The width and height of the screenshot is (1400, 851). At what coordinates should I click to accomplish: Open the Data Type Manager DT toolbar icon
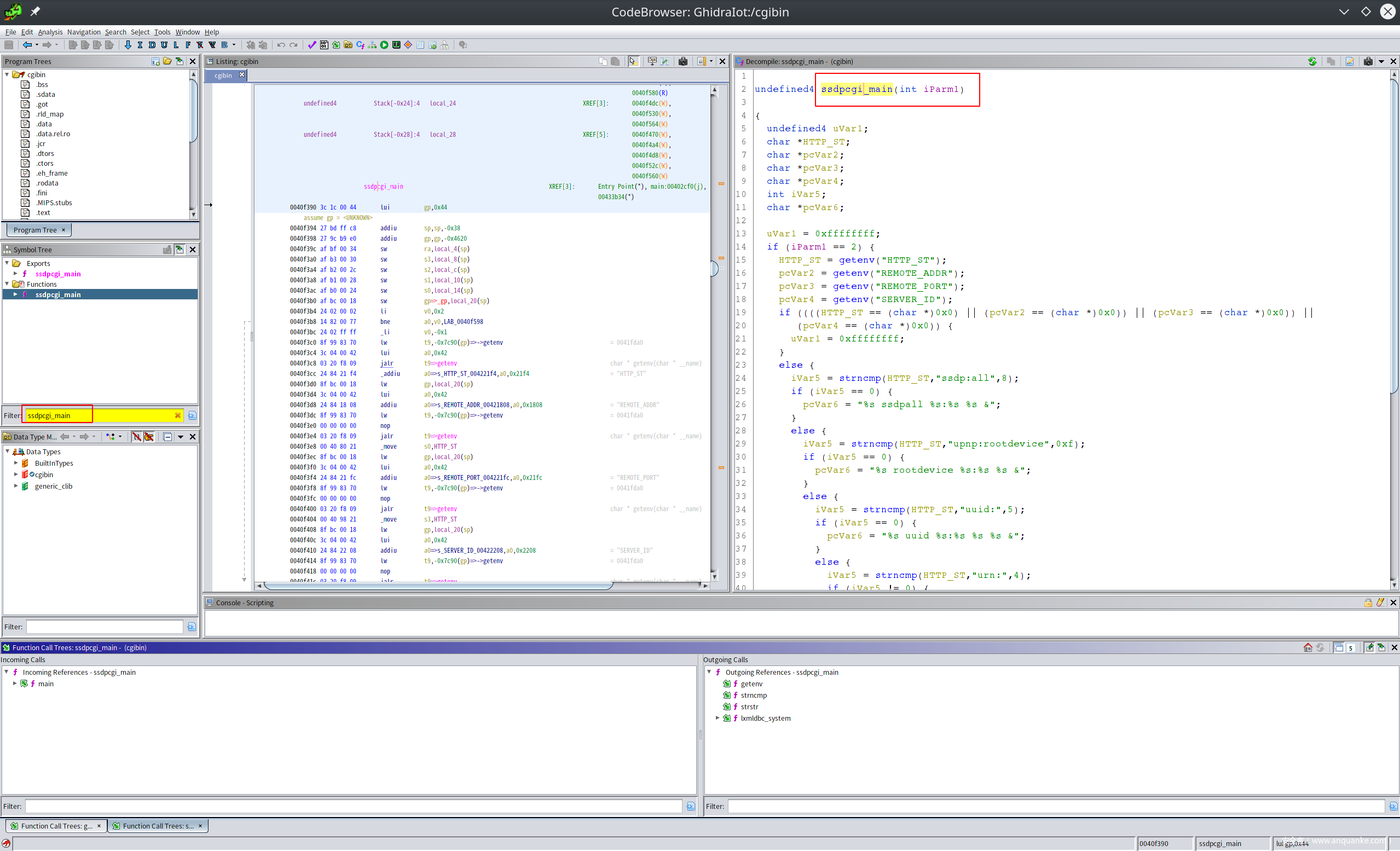tap(348, 45)
